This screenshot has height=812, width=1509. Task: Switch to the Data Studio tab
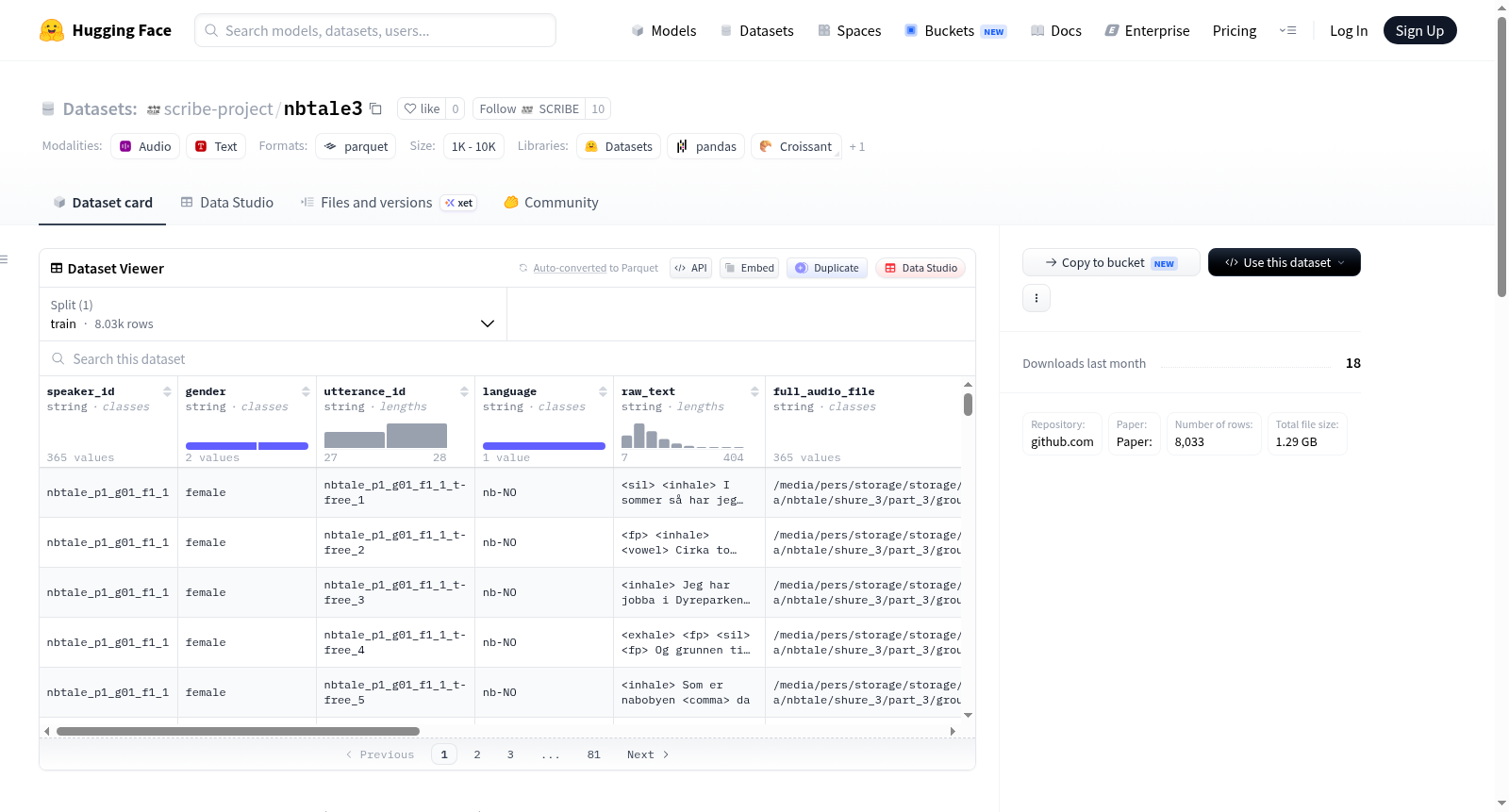coord(227,203)
